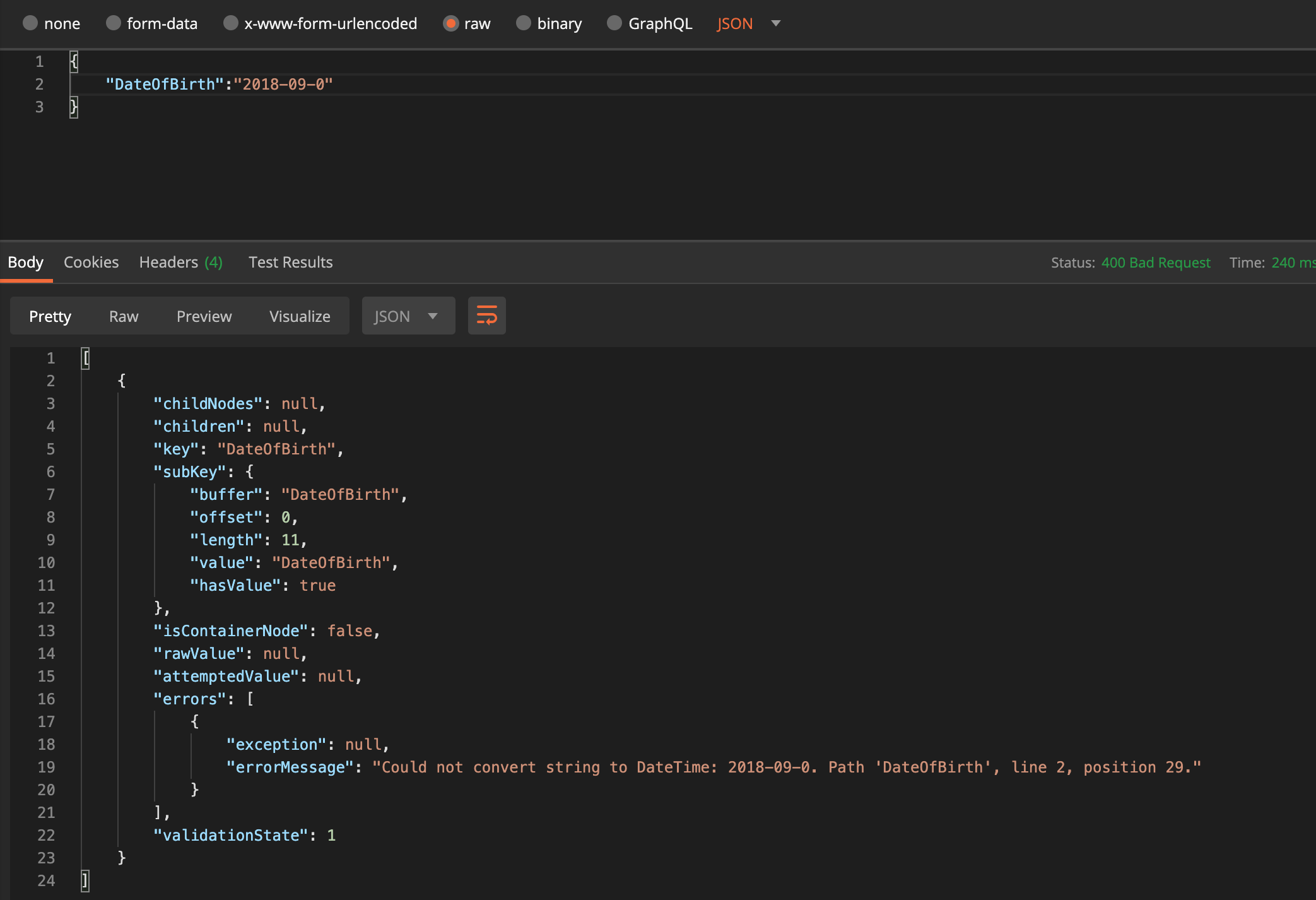
Task: Choose the GraphQL body option
Action: coord(614,23)
